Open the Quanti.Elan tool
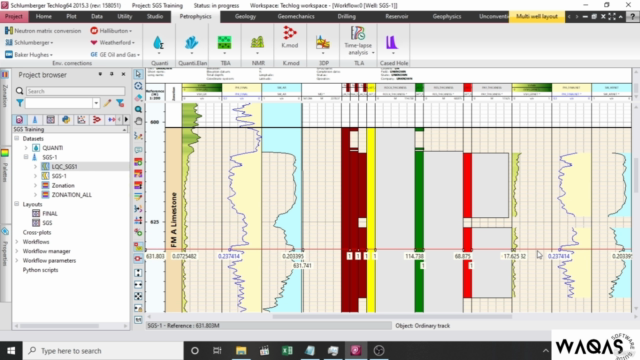640x360 pixels. (x=192, y=43)
